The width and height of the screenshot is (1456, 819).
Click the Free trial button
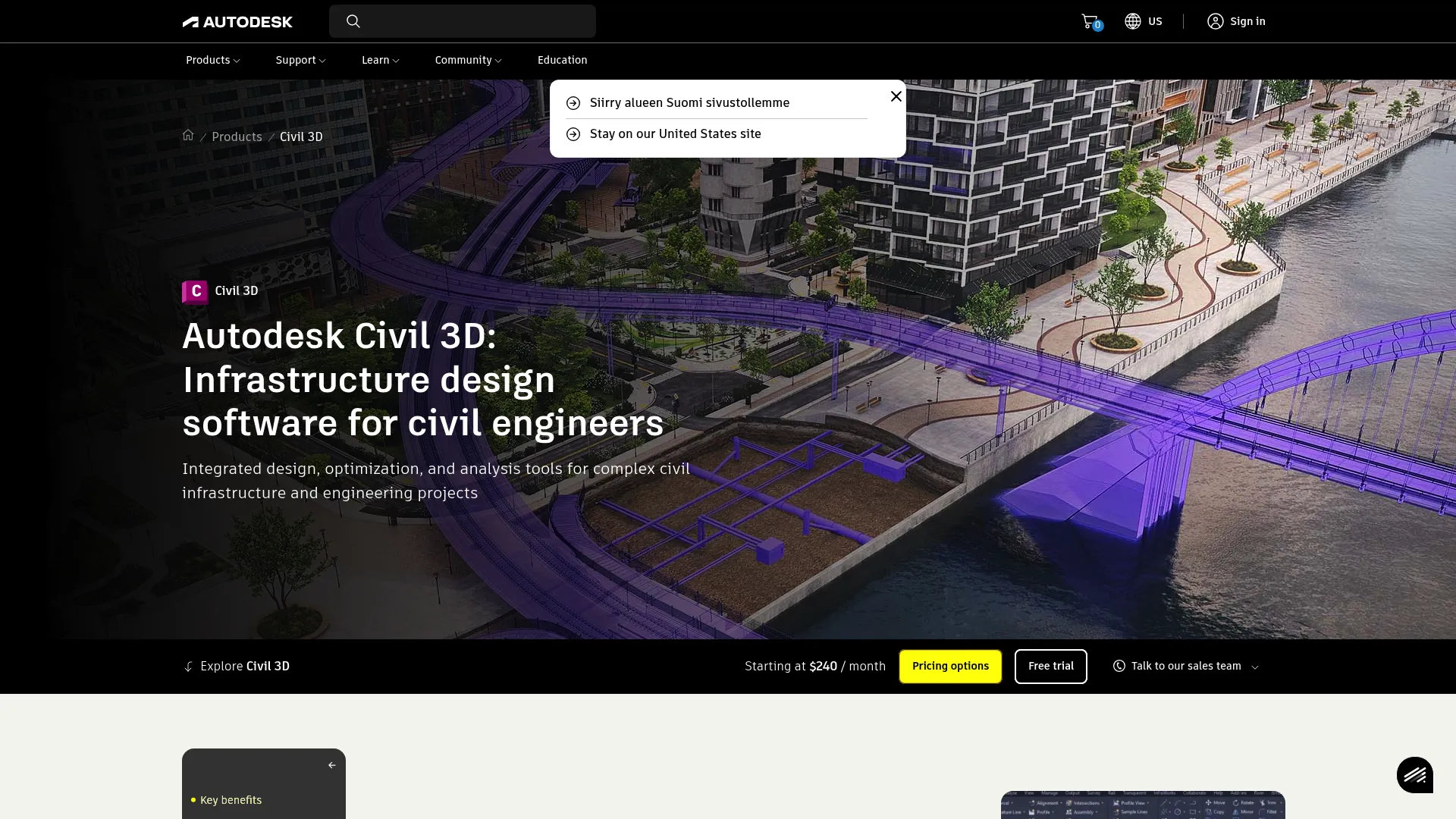click(1050, 667)
